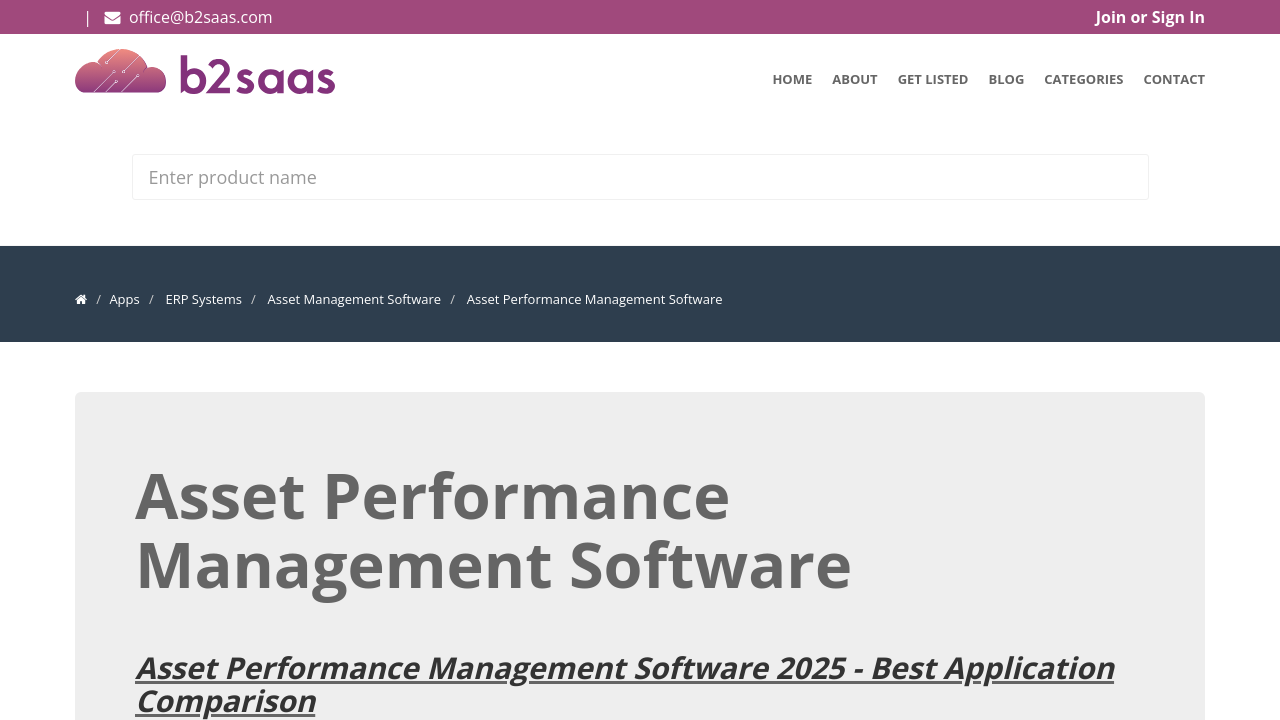1280x720 pixels.
Task: Click Asset Performance Management Software breadcrumb
Action: pos(594,299)
